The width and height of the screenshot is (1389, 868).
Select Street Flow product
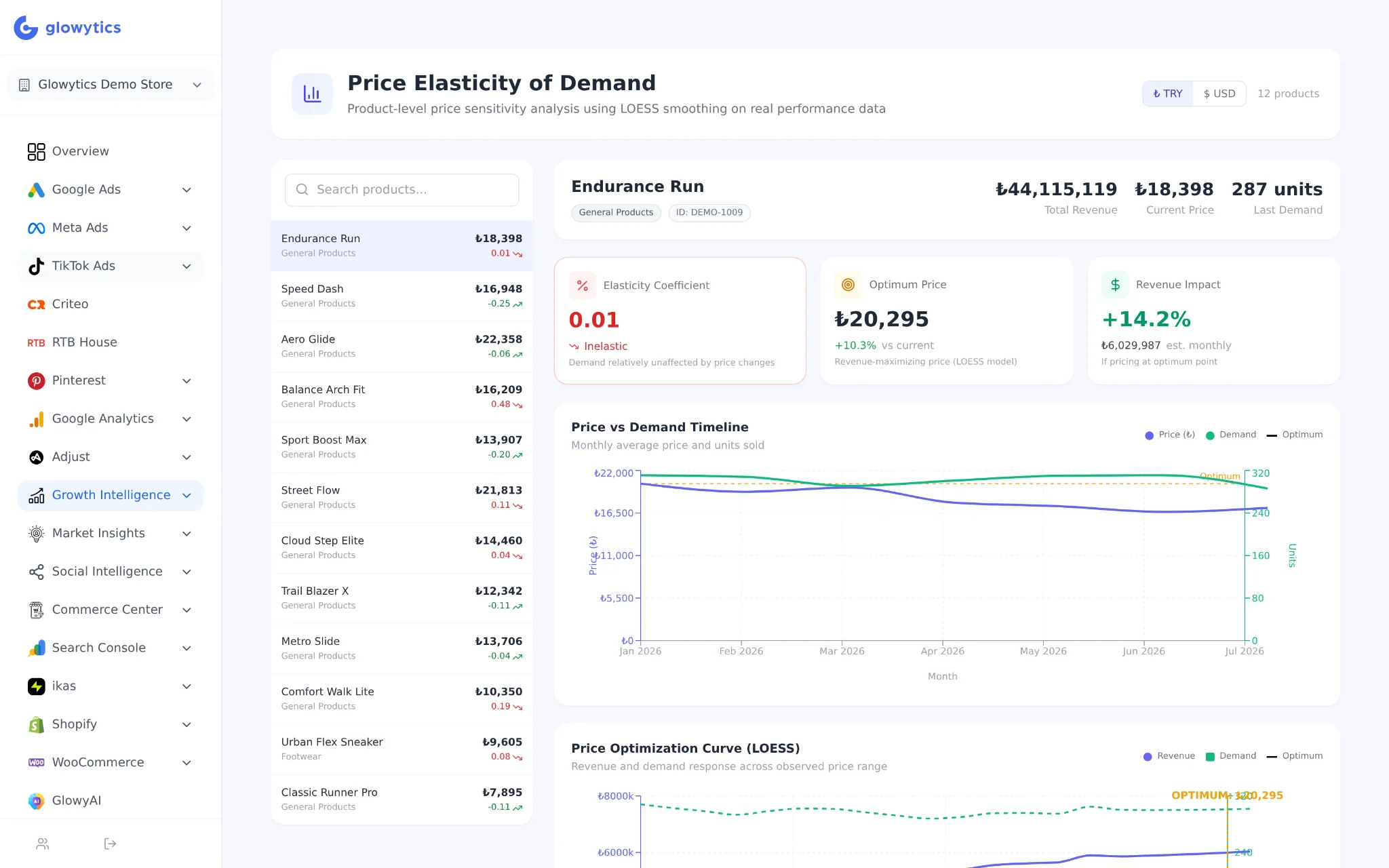click(x=402, y=498)
